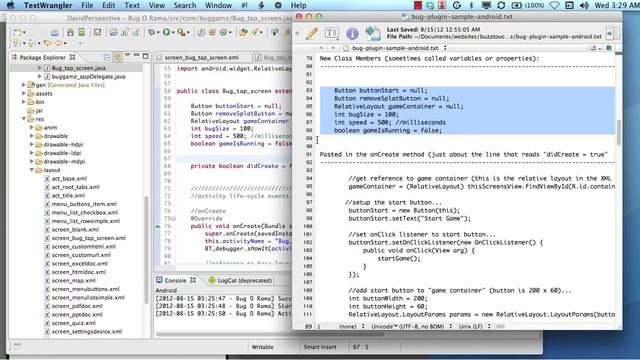Select the Package Explorer tab
This screenshot has width=640, height=360.
[42, 57]
